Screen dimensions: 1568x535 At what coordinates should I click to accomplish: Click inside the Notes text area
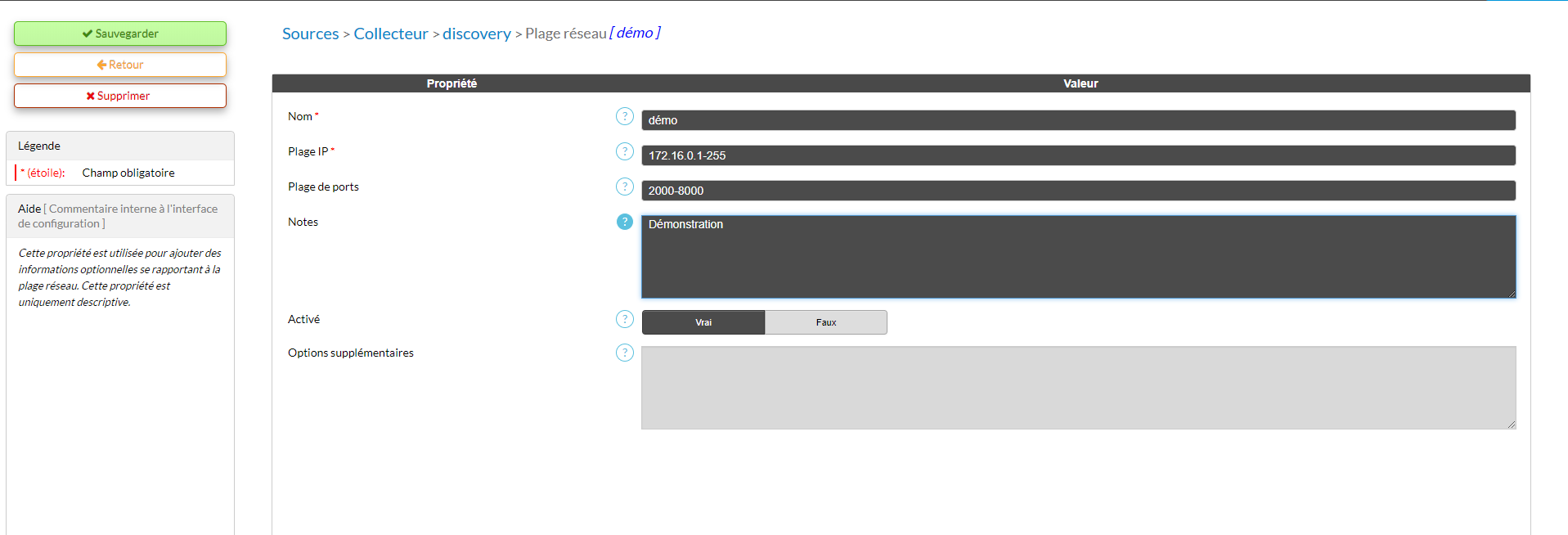pos(1077,257)
